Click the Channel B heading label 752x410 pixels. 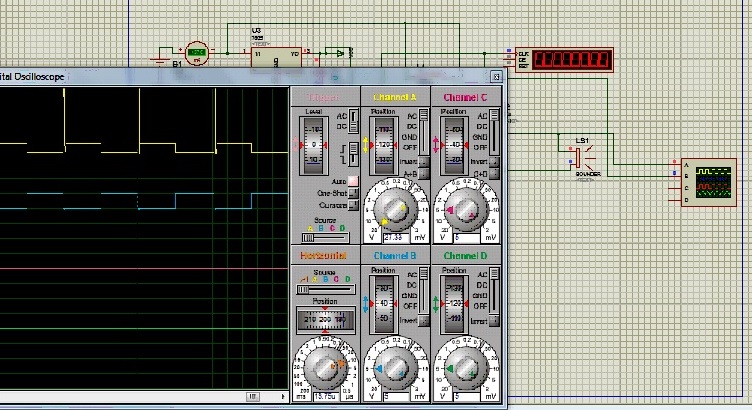coord(395,256)
